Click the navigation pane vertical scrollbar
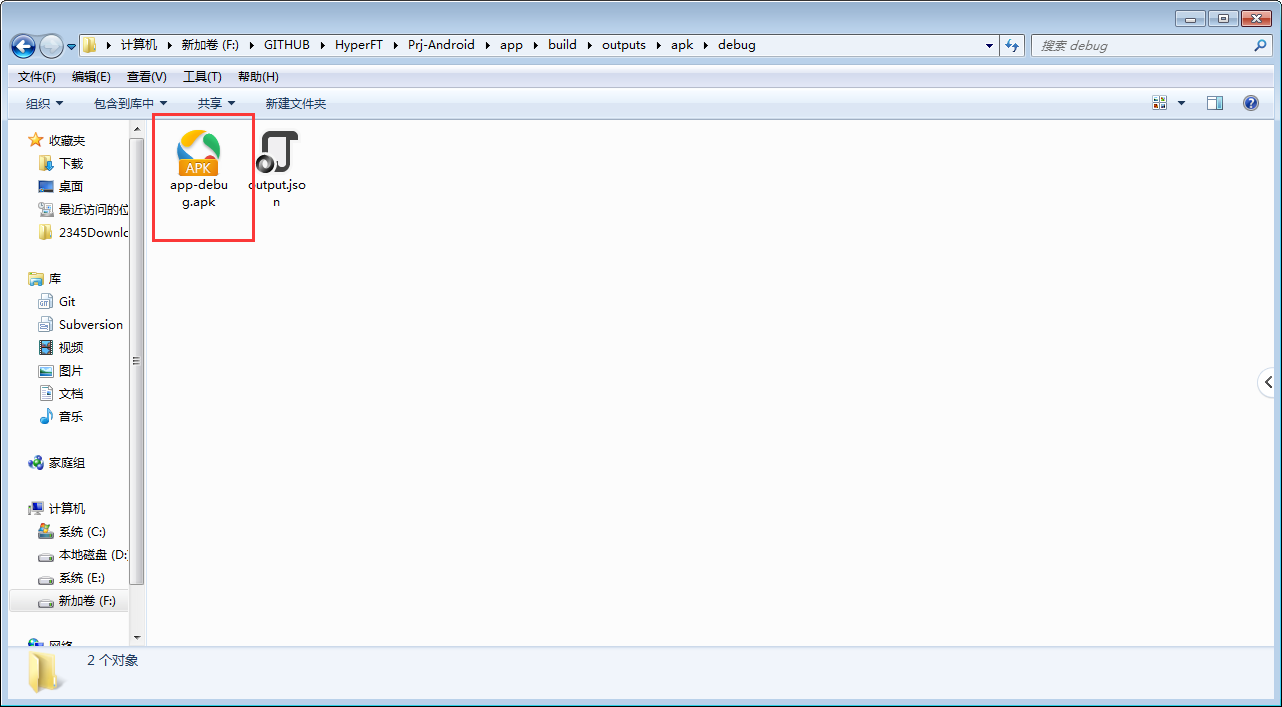 138,360
